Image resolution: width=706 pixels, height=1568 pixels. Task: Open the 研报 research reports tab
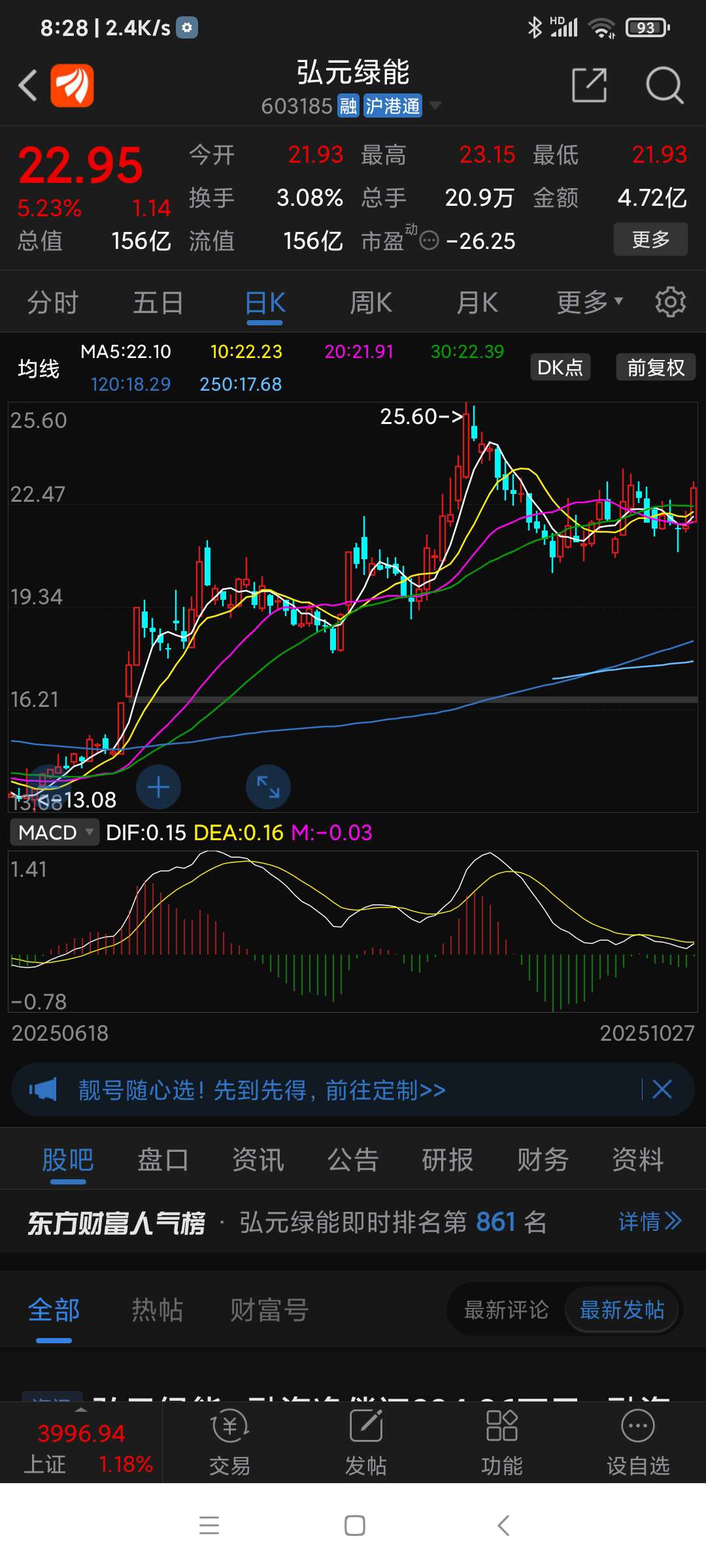pos(448,1160)
